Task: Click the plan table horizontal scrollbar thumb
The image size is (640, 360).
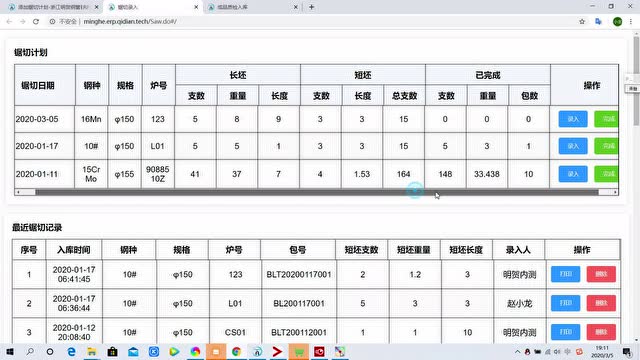Action: click(317, 192)
